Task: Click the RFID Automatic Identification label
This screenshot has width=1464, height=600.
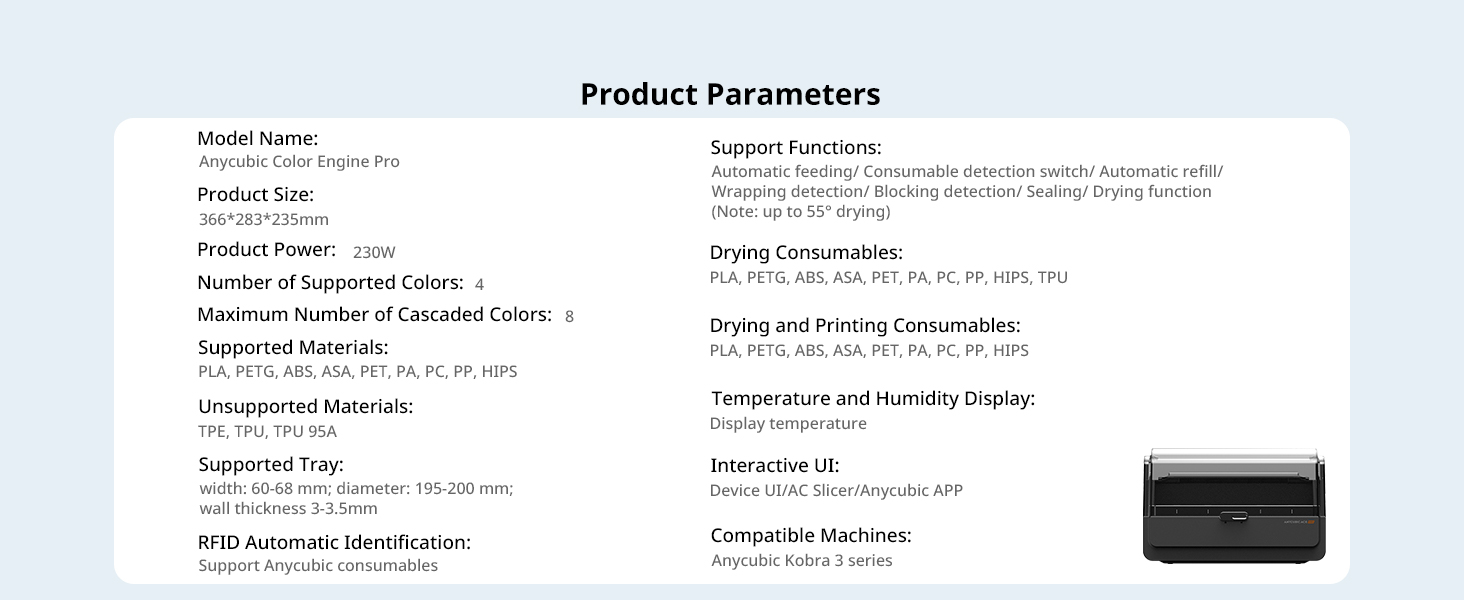Action: (334, 543)
